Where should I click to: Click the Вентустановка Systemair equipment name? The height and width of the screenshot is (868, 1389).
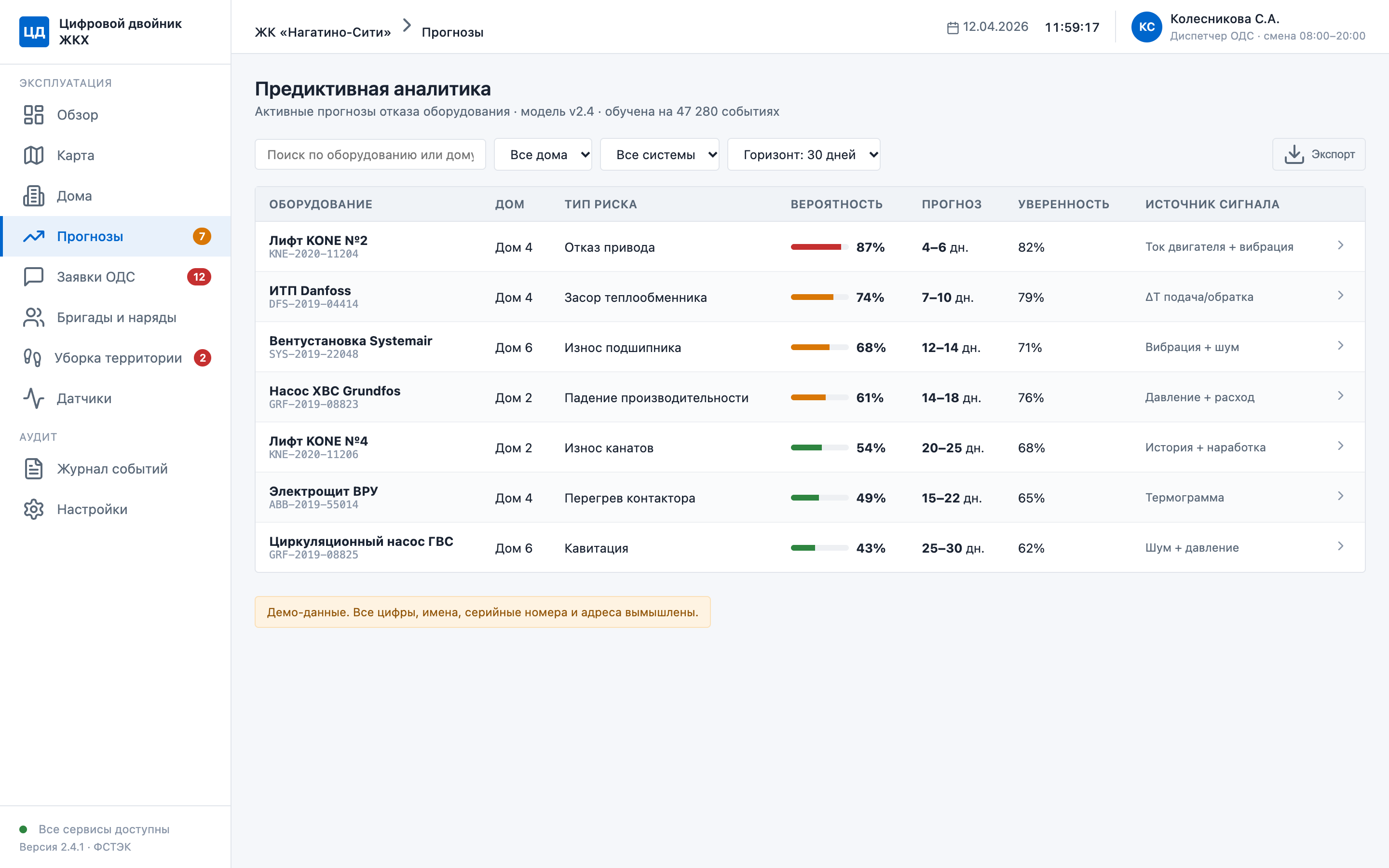point(350,340)
